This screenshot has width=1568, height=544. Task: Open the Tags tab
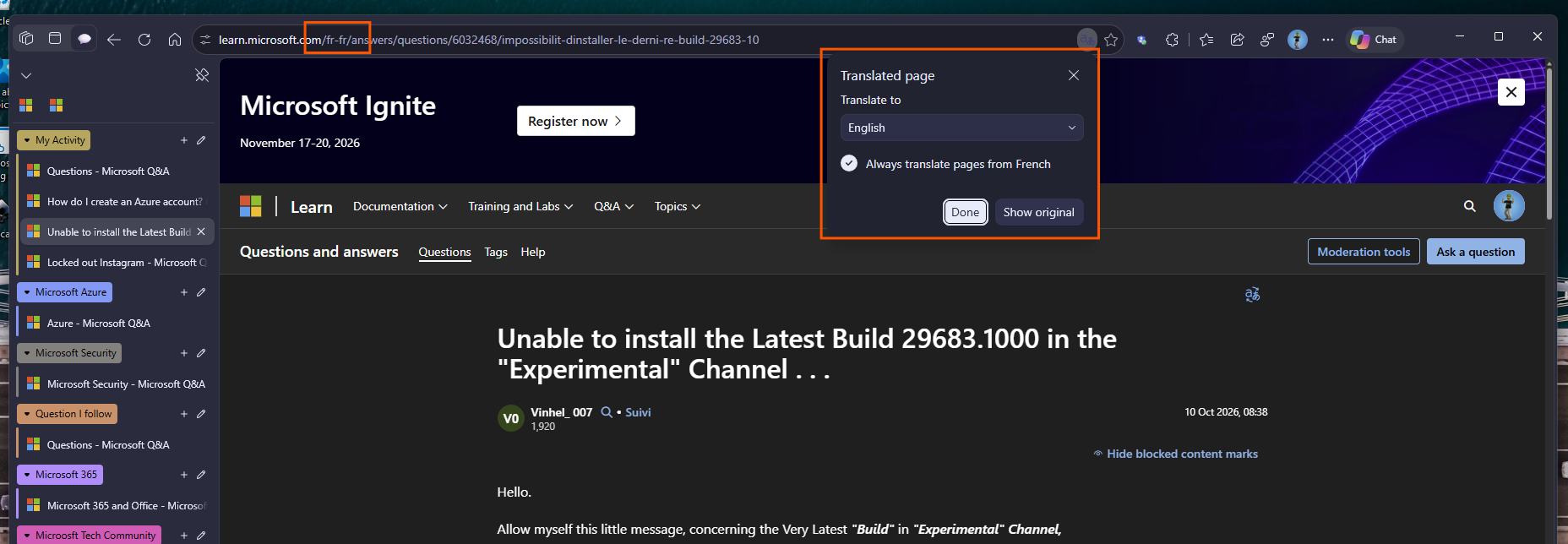pyautogui.click(x=496, y=252)
